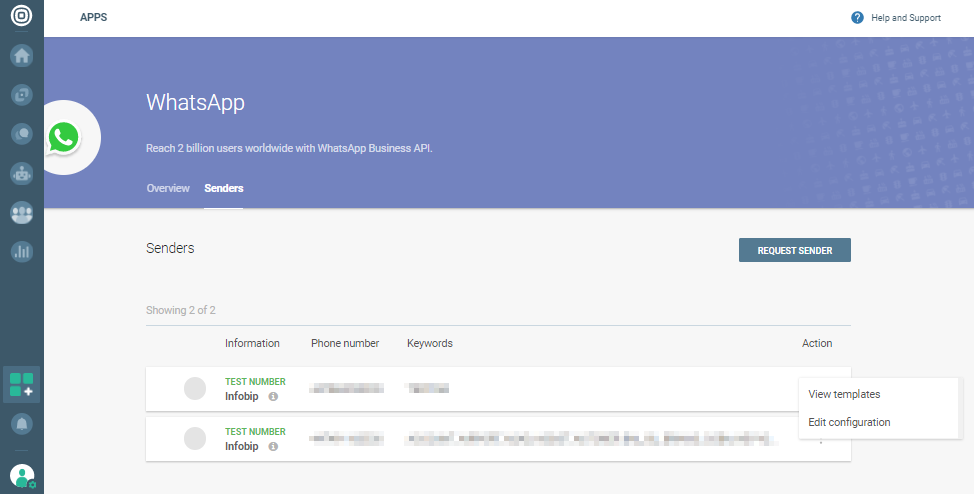Switch to the Overview tab
The image size is (974, 494).
click(x=168, y=188)
